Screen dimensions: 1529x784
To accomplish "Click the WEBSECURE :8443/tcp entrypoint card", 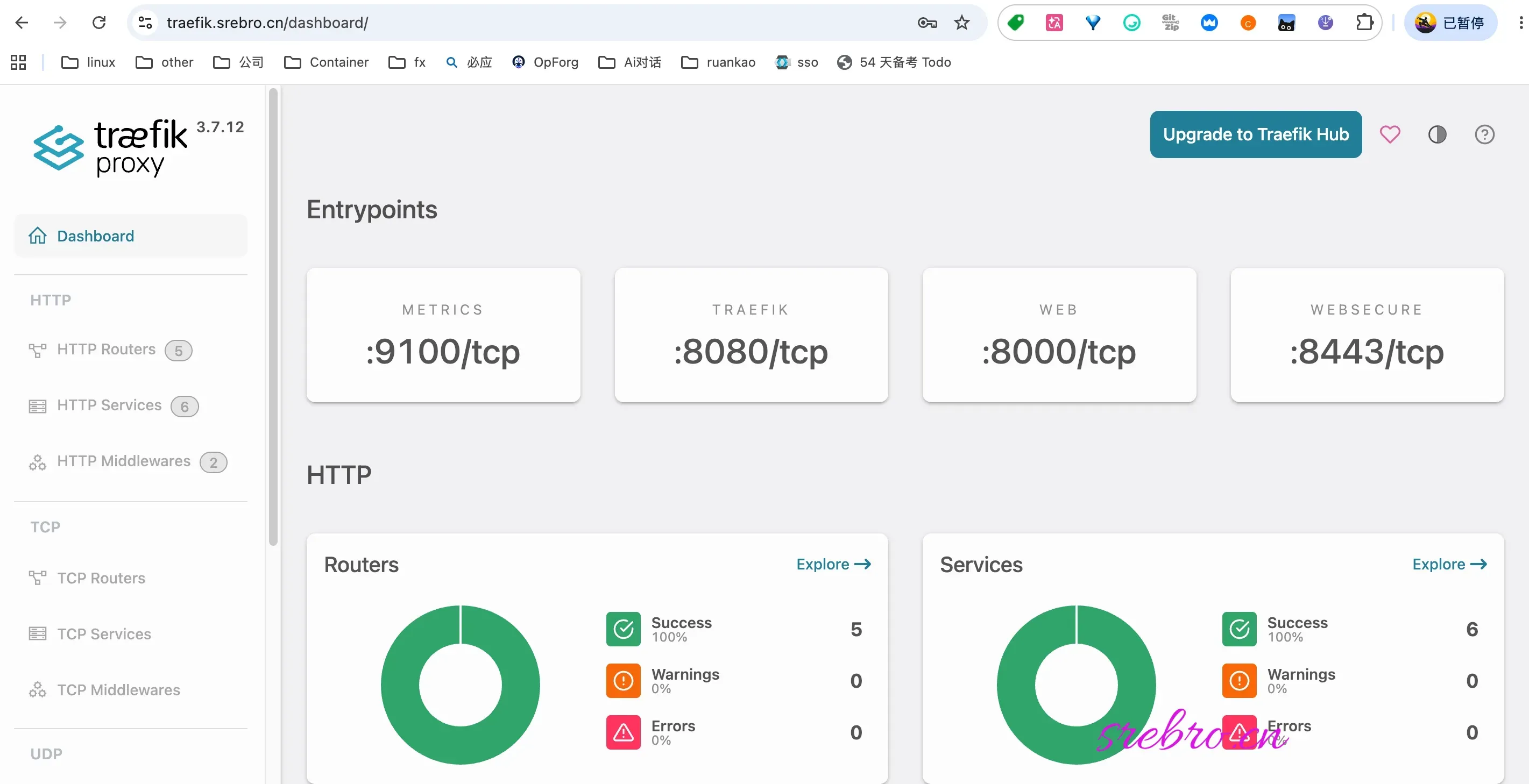I will (1367, 335).
